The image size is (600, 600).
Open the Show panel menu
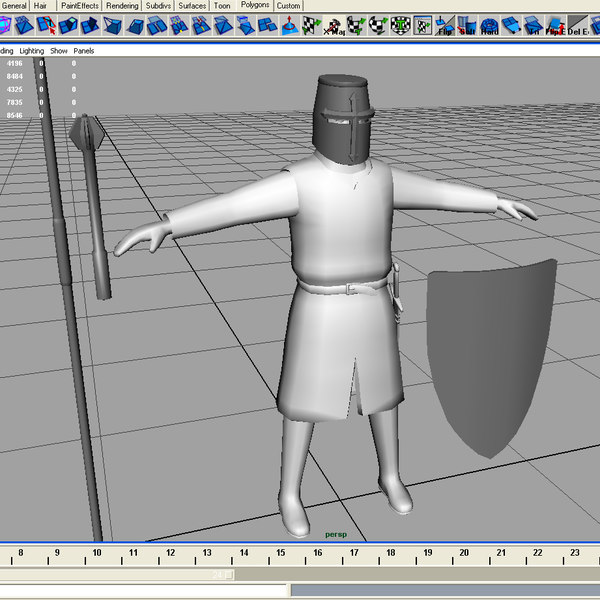pos(59,51)
